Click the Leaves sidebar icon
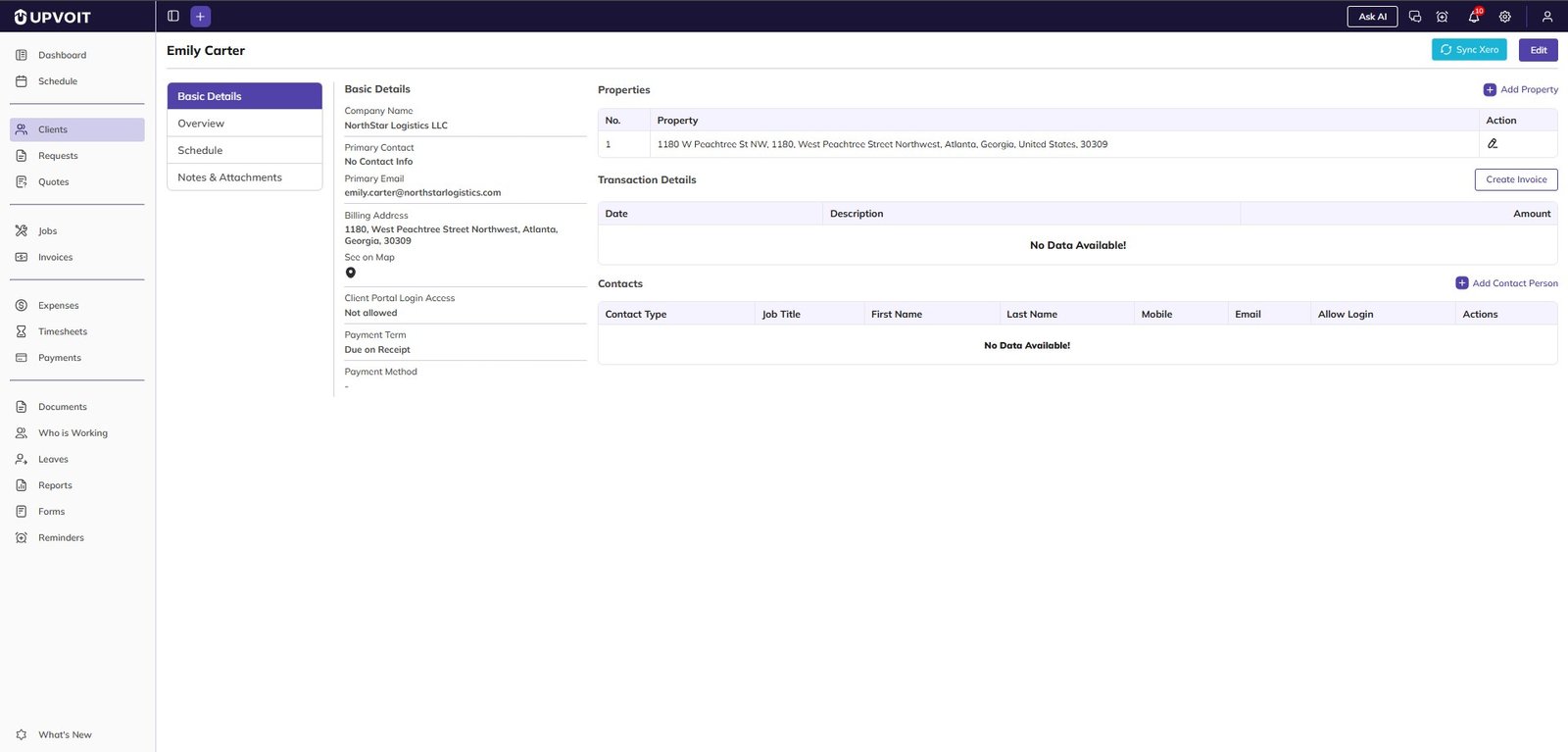 pos(22,459)
